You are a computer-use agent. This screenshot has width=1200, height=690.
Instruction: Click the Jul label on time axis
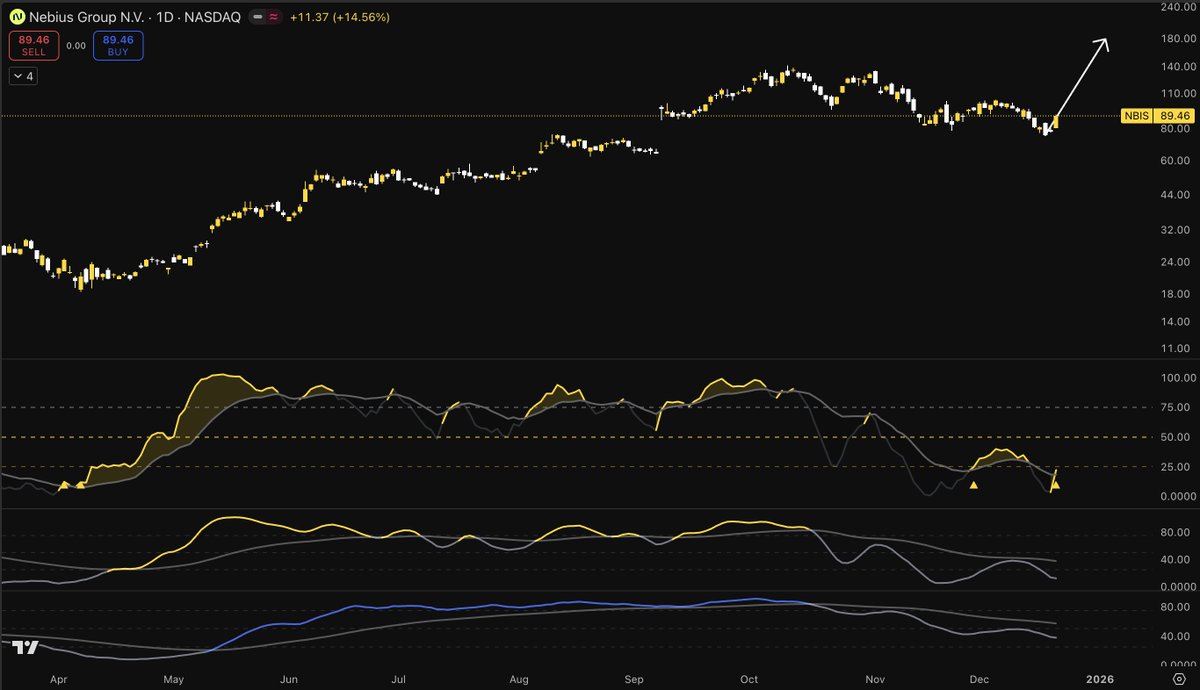398,678
